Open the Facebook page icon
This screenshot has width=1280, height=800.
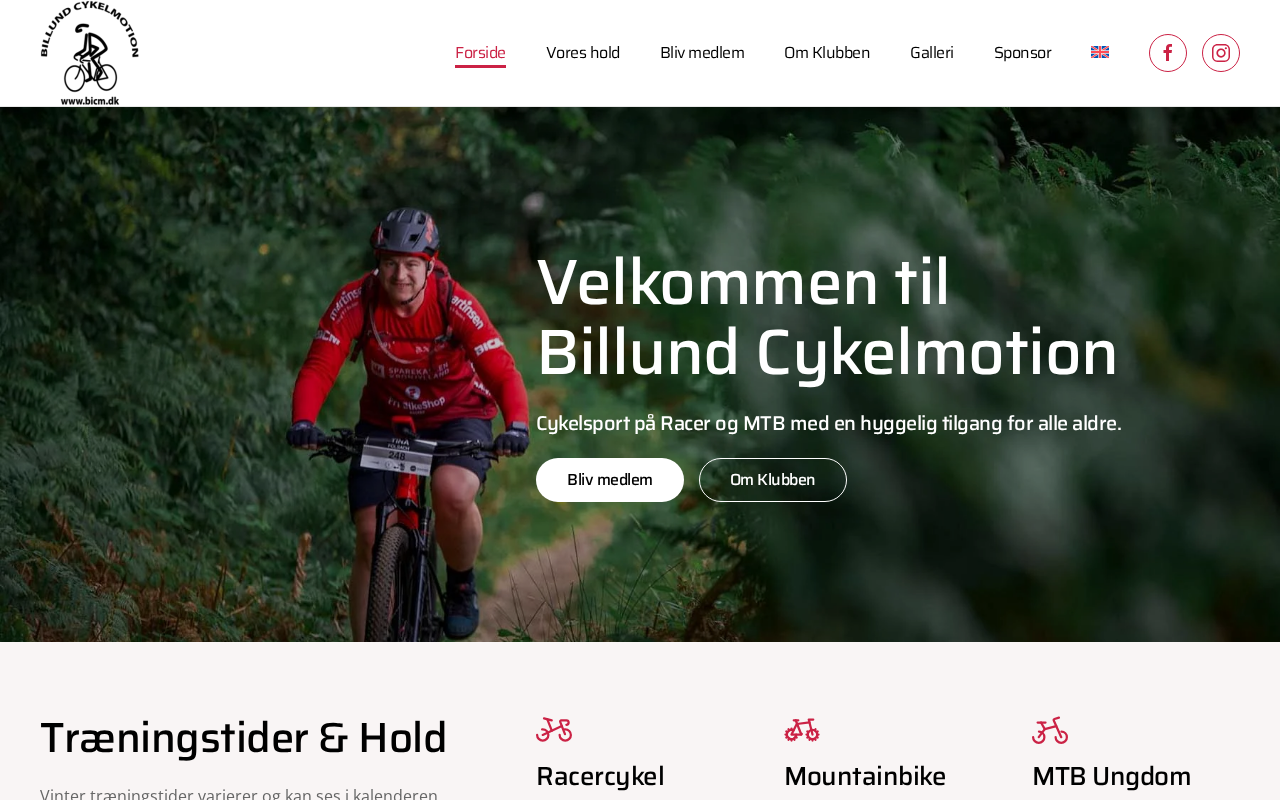click(1167, 53)
